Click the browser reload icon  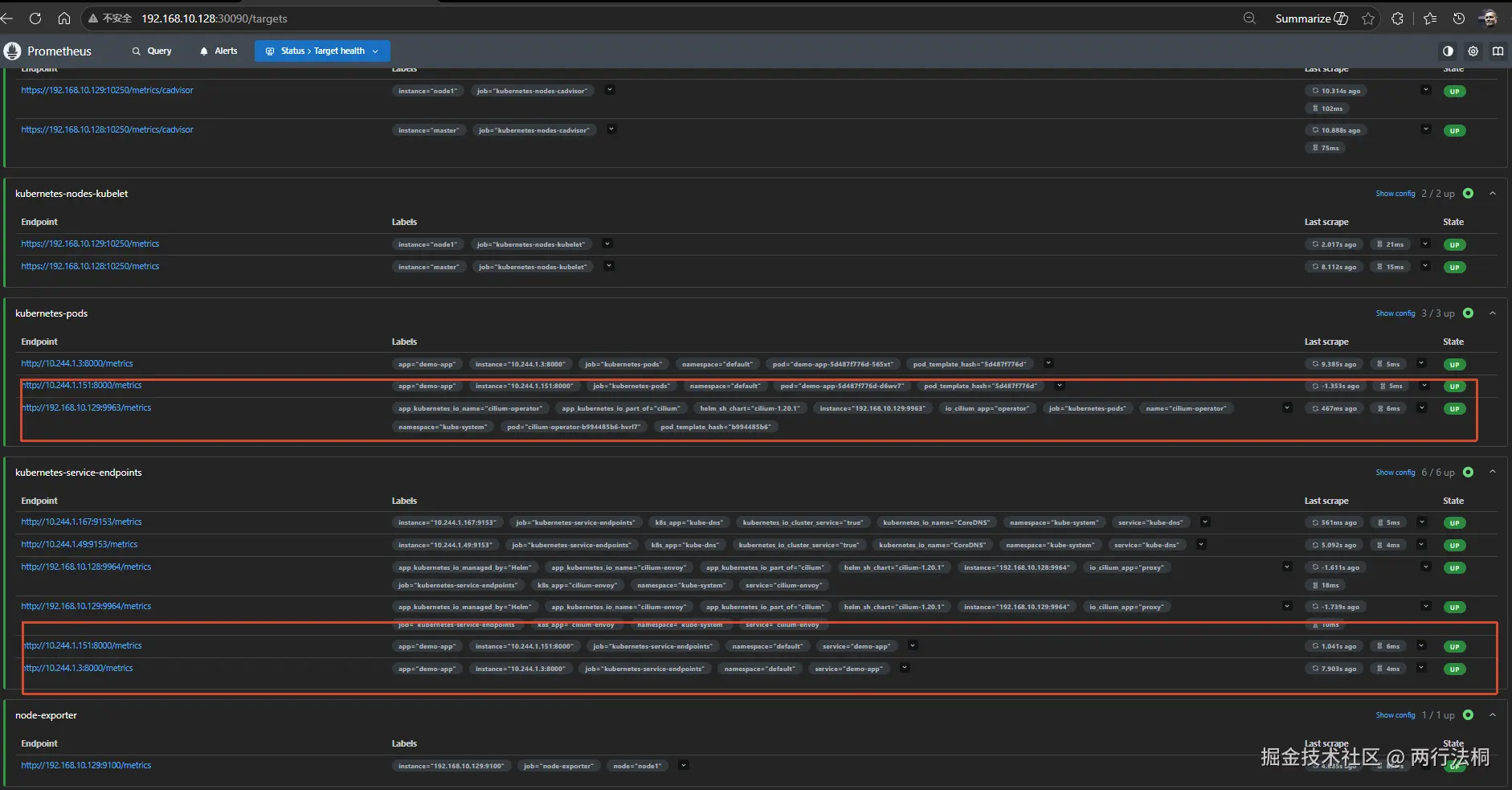(35, 18)
